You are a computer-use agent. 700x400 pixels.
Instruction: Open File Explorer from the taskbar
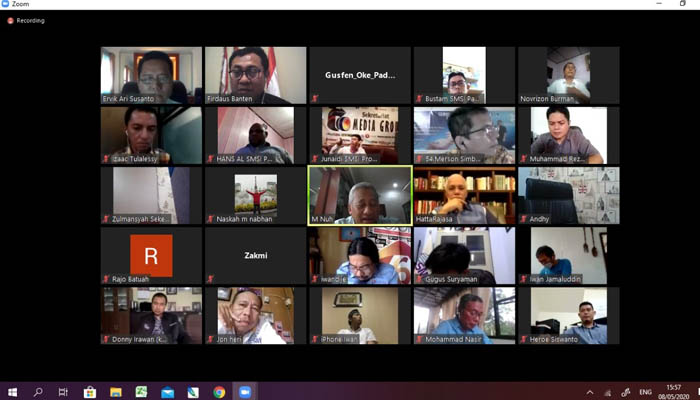coord(116,391)
